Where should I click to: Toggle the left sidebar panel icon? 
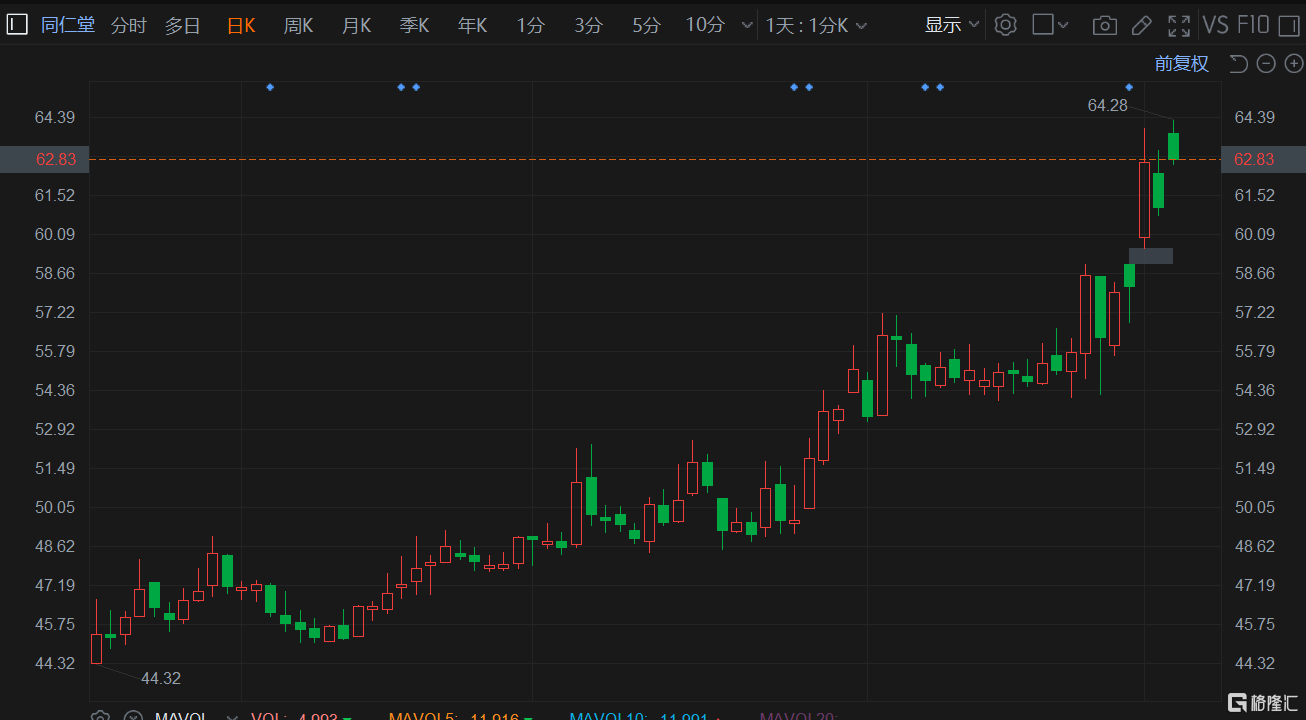pos(17,25)
